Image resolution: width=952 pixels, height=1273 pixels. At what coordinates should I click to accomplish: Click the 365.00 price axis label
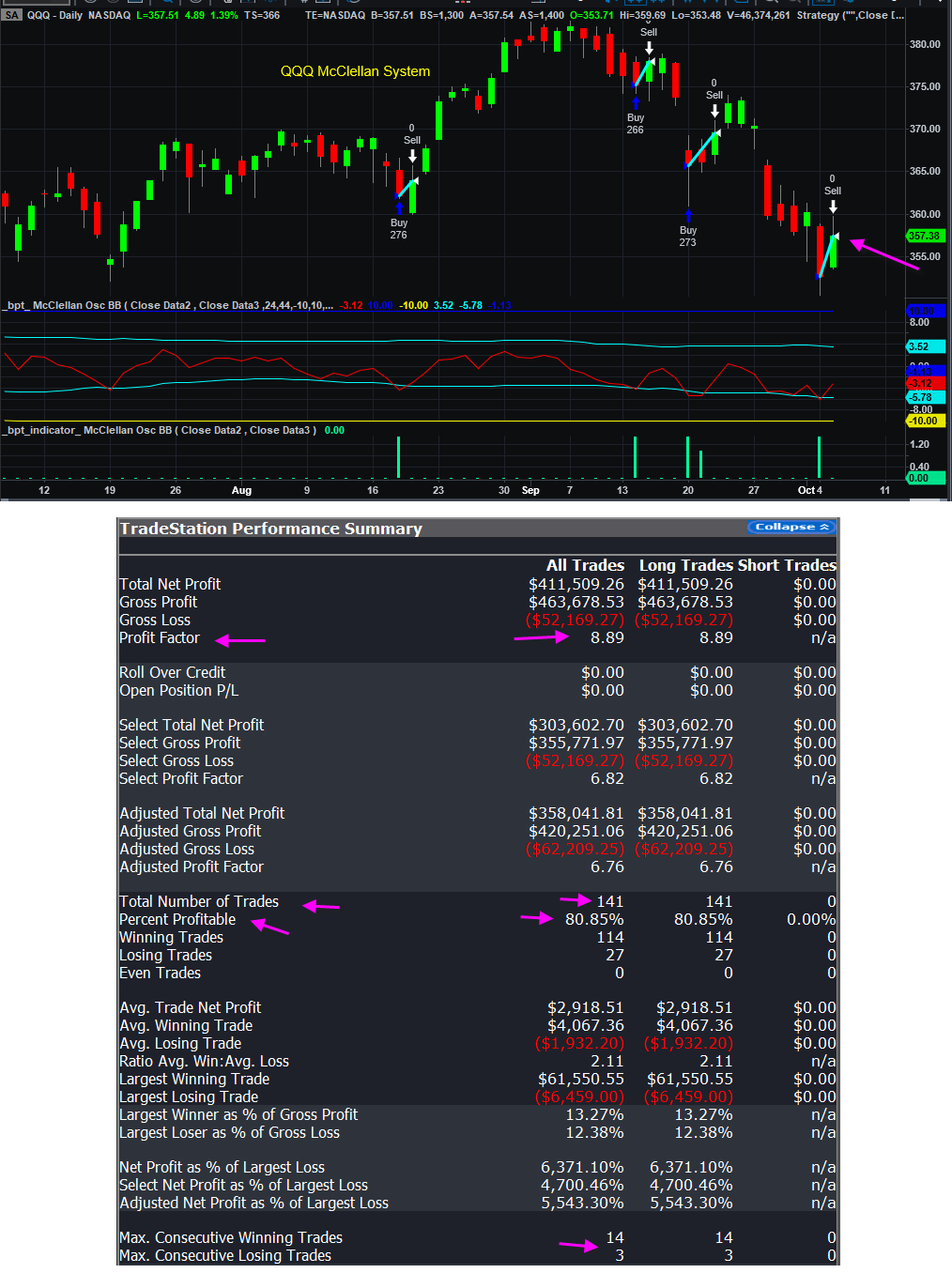(x=925, y=171)
